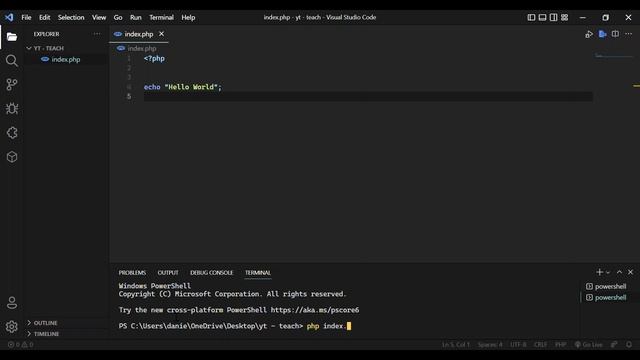Open index.php in the Explorer tree

(66, 60)
